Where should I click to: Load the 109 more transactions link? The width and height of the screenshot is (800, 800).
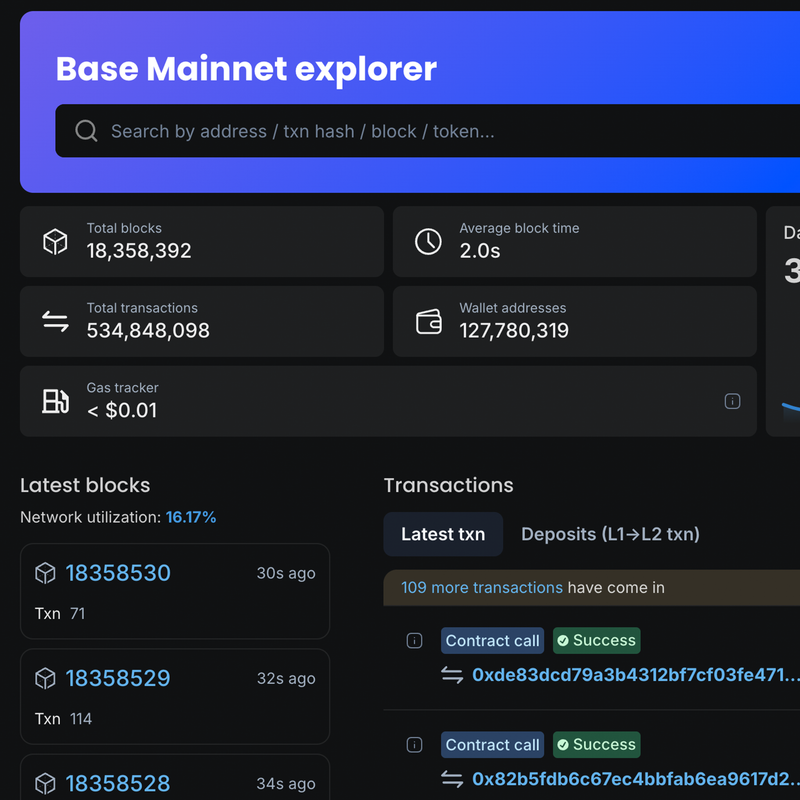pyautogui.click(x=482, y=587)
